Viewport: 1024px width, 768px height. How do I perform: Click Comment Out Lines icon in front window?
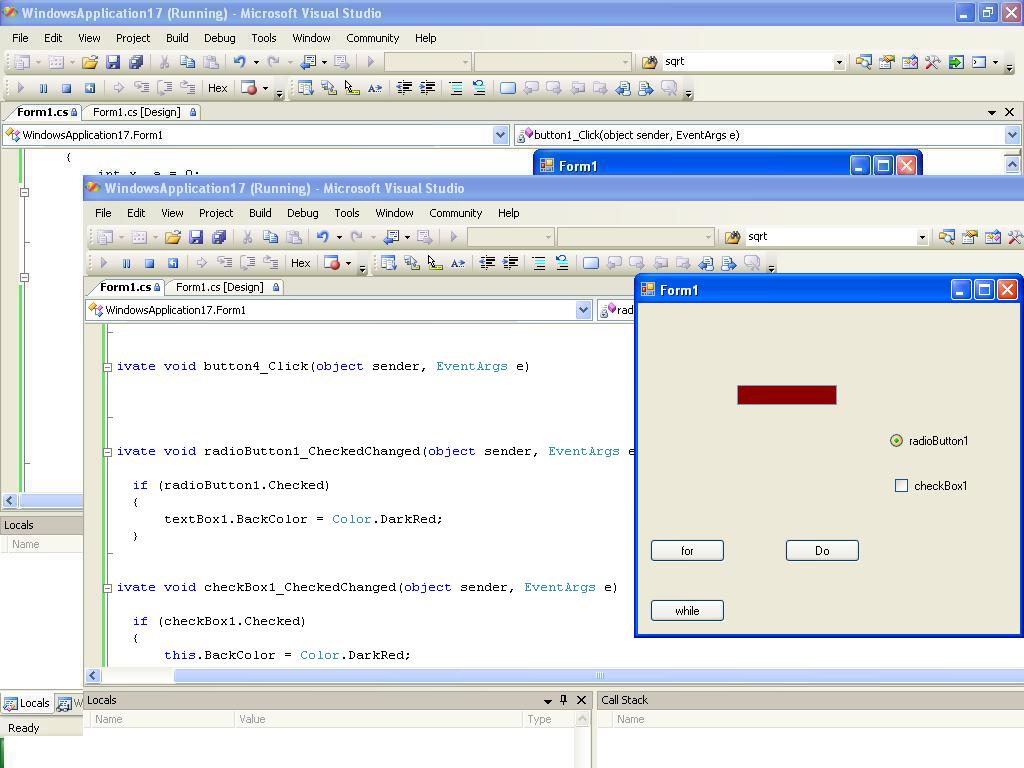pos(539,263)
